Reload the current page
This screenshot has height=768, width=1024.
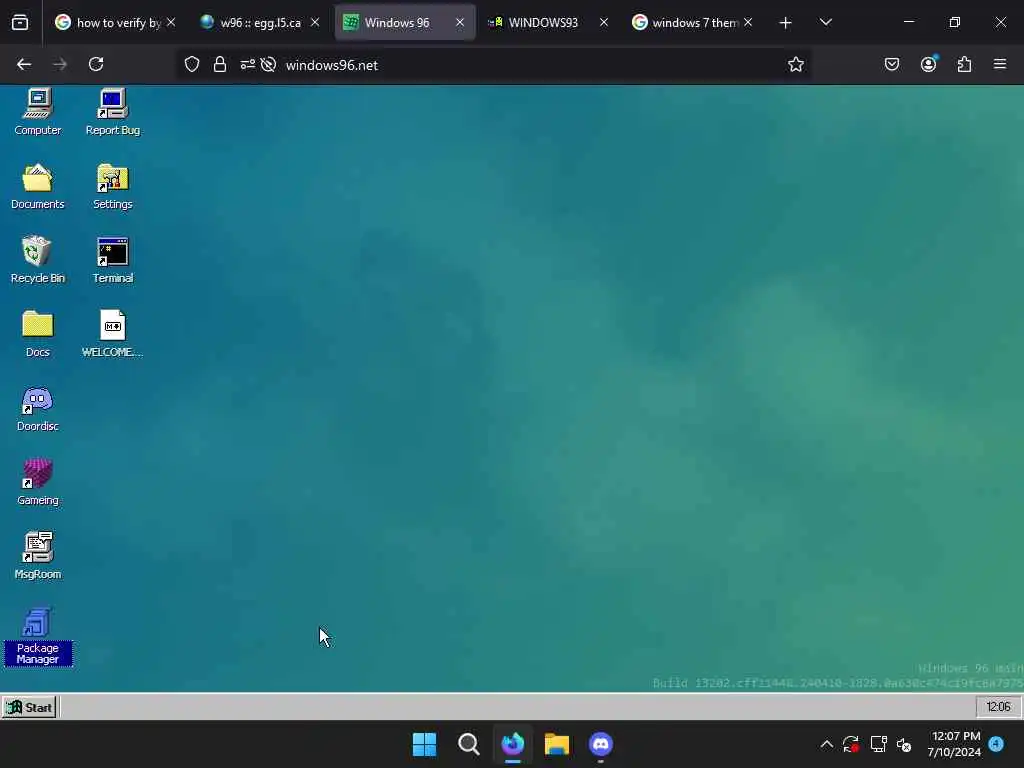[x=96, y=64]
